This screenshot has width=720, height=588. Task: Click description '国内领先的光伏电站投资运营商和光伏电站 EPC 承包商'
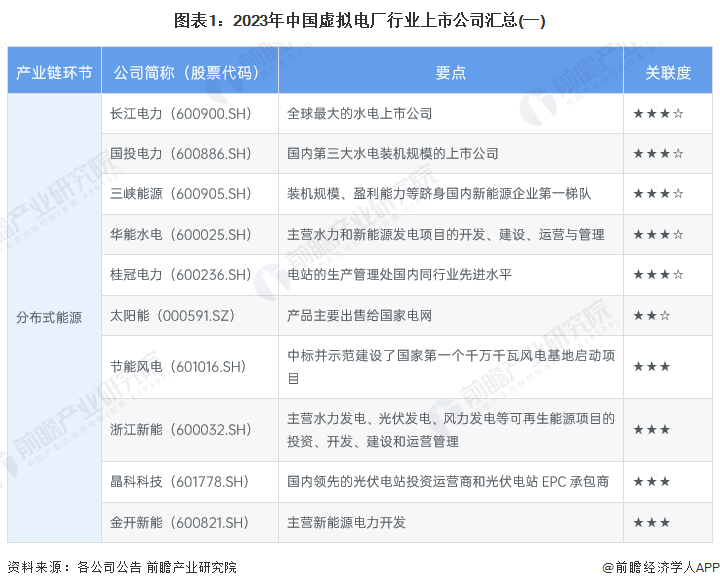[448, 482]
